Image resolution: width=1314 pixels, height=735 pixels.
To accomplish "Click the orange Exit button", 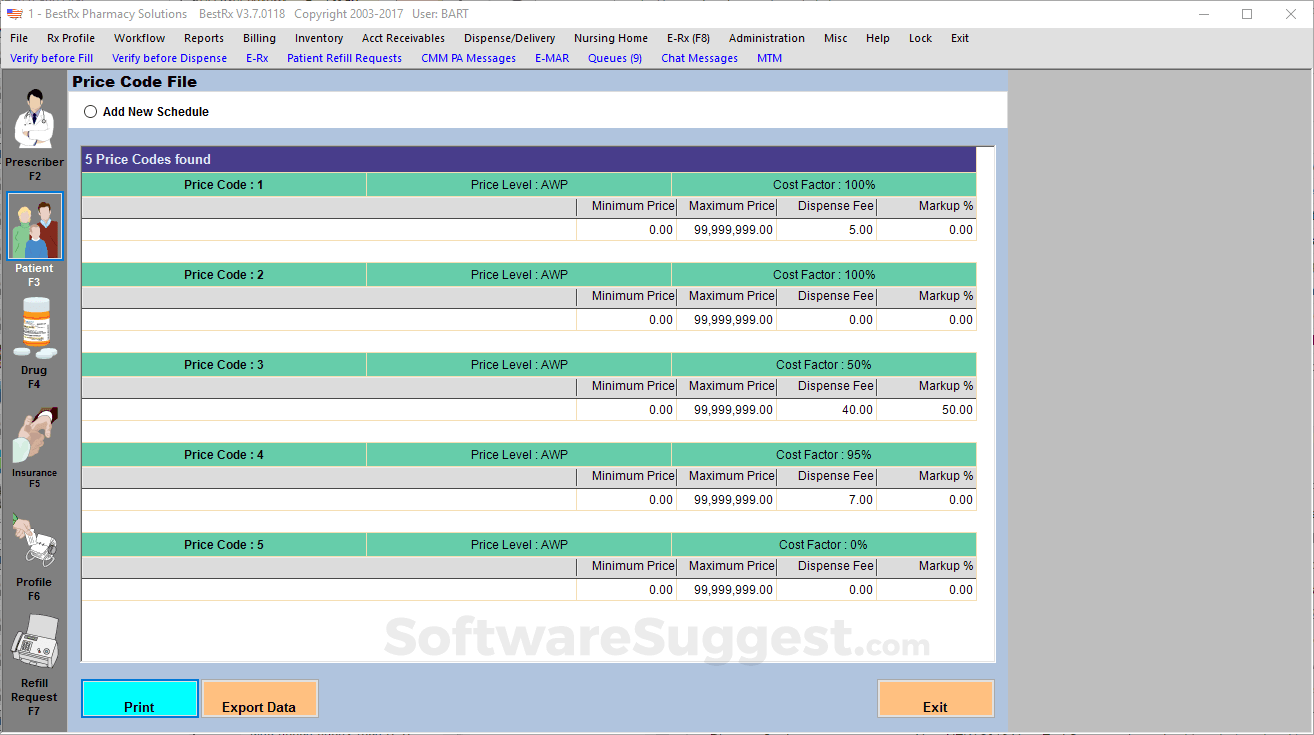I will click(935, 699).
